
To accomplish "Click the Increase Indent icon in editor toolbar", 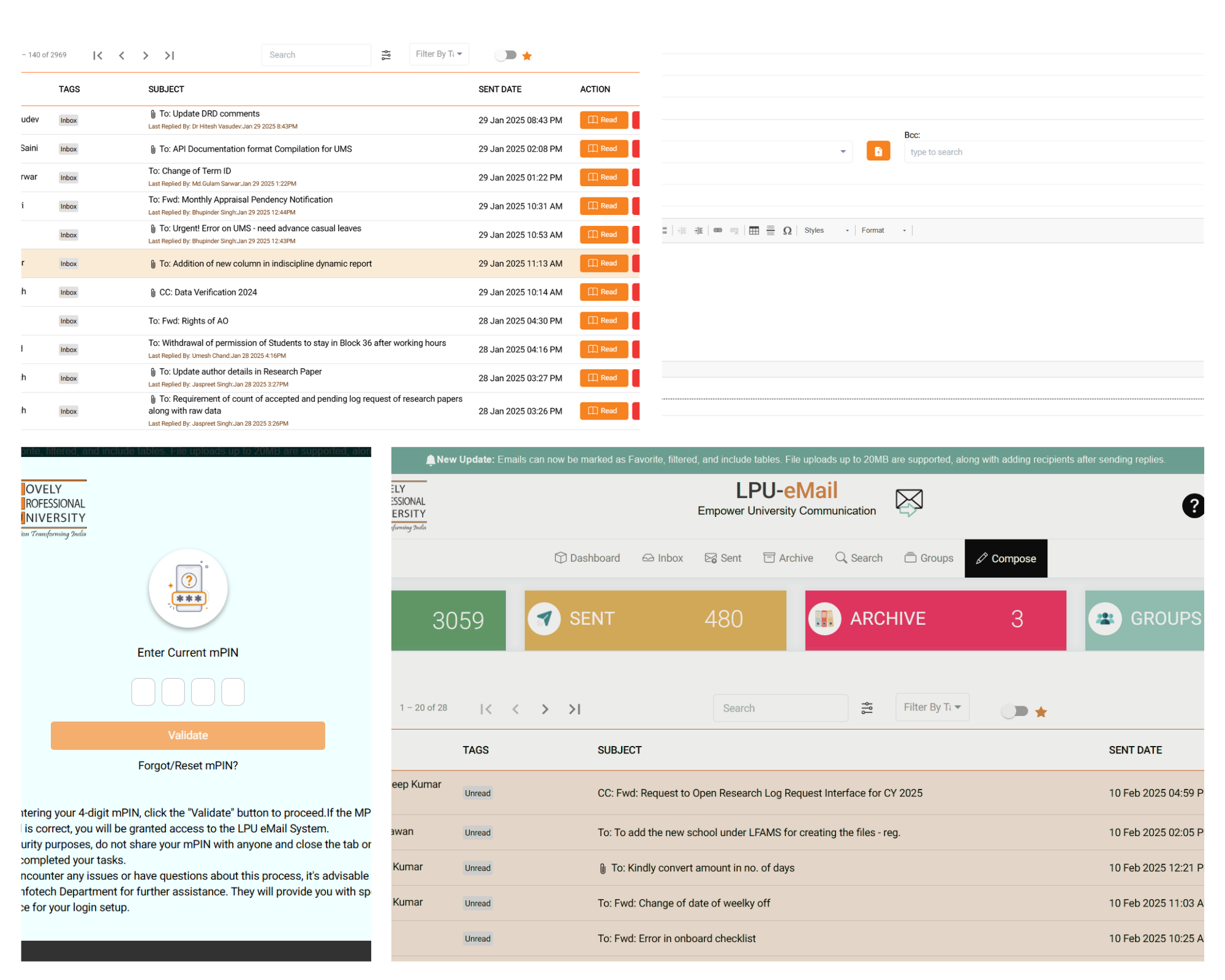I will (698, 230).
